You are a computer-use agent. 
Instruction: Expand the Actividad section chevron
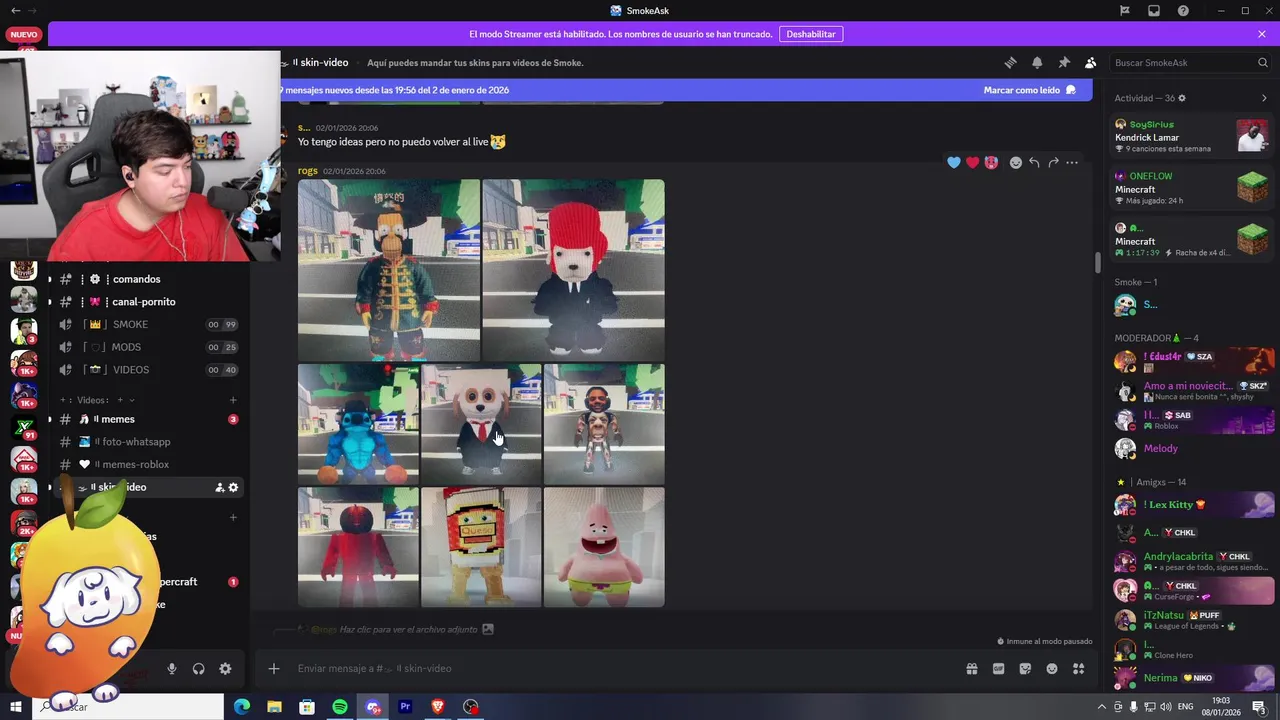[x=1264, y=98]
